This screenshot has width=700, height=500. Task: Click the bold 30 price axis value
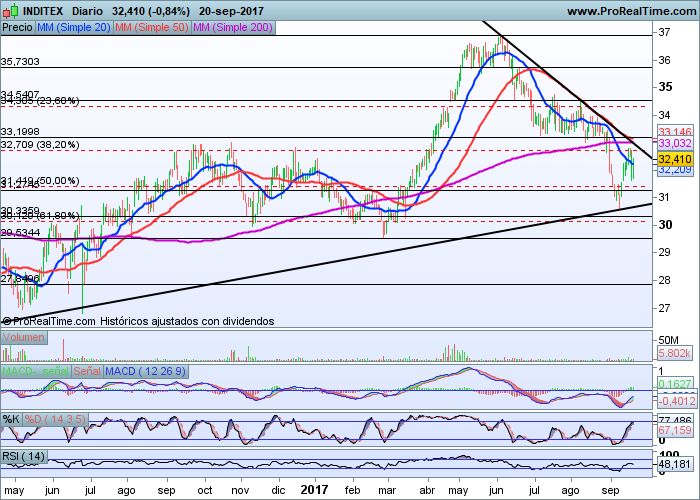point(665,225)
